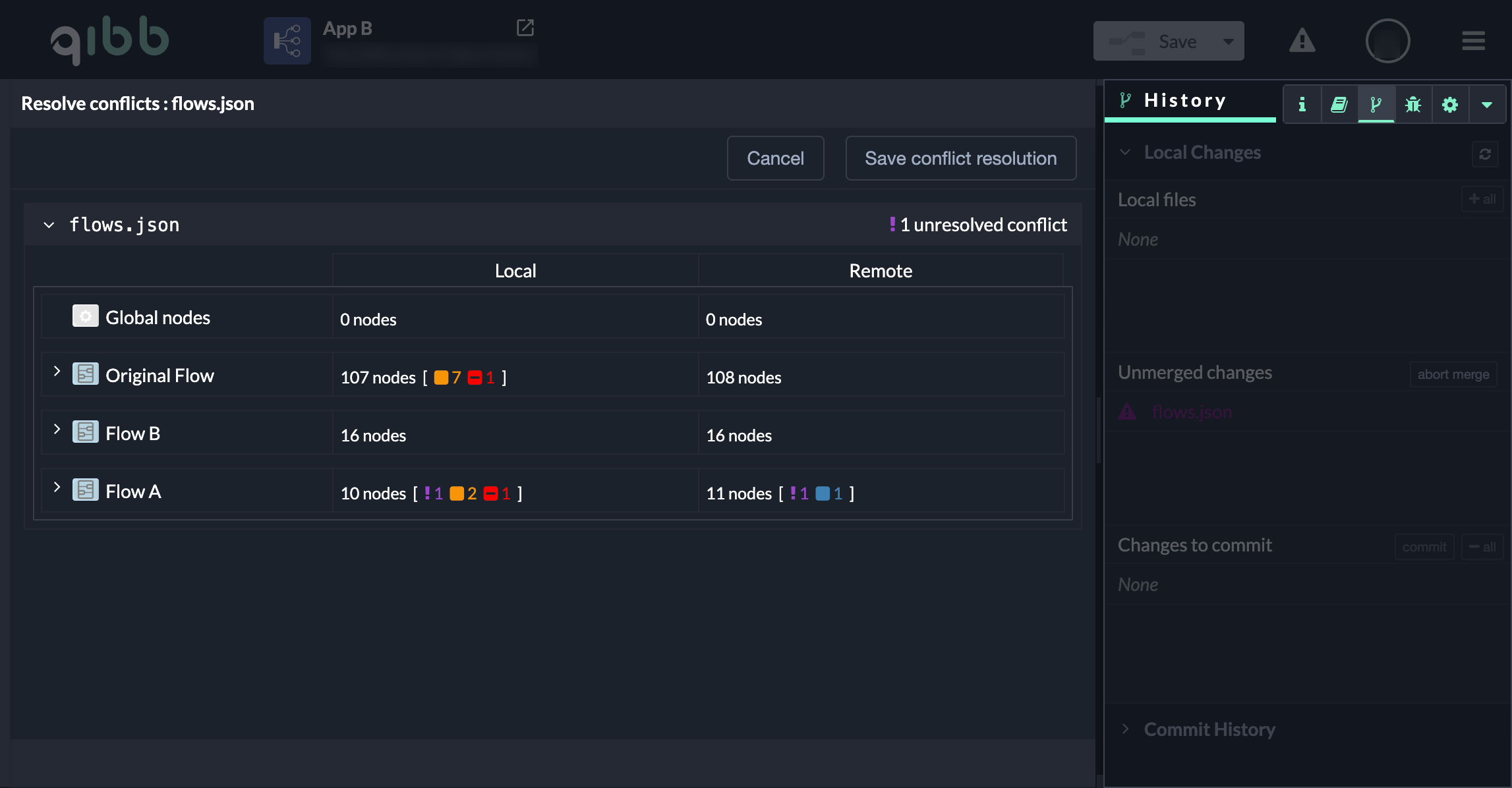Screen dimensions: 1512x788
Task: Click Save conflict resolution button
Action: (960, 158)
